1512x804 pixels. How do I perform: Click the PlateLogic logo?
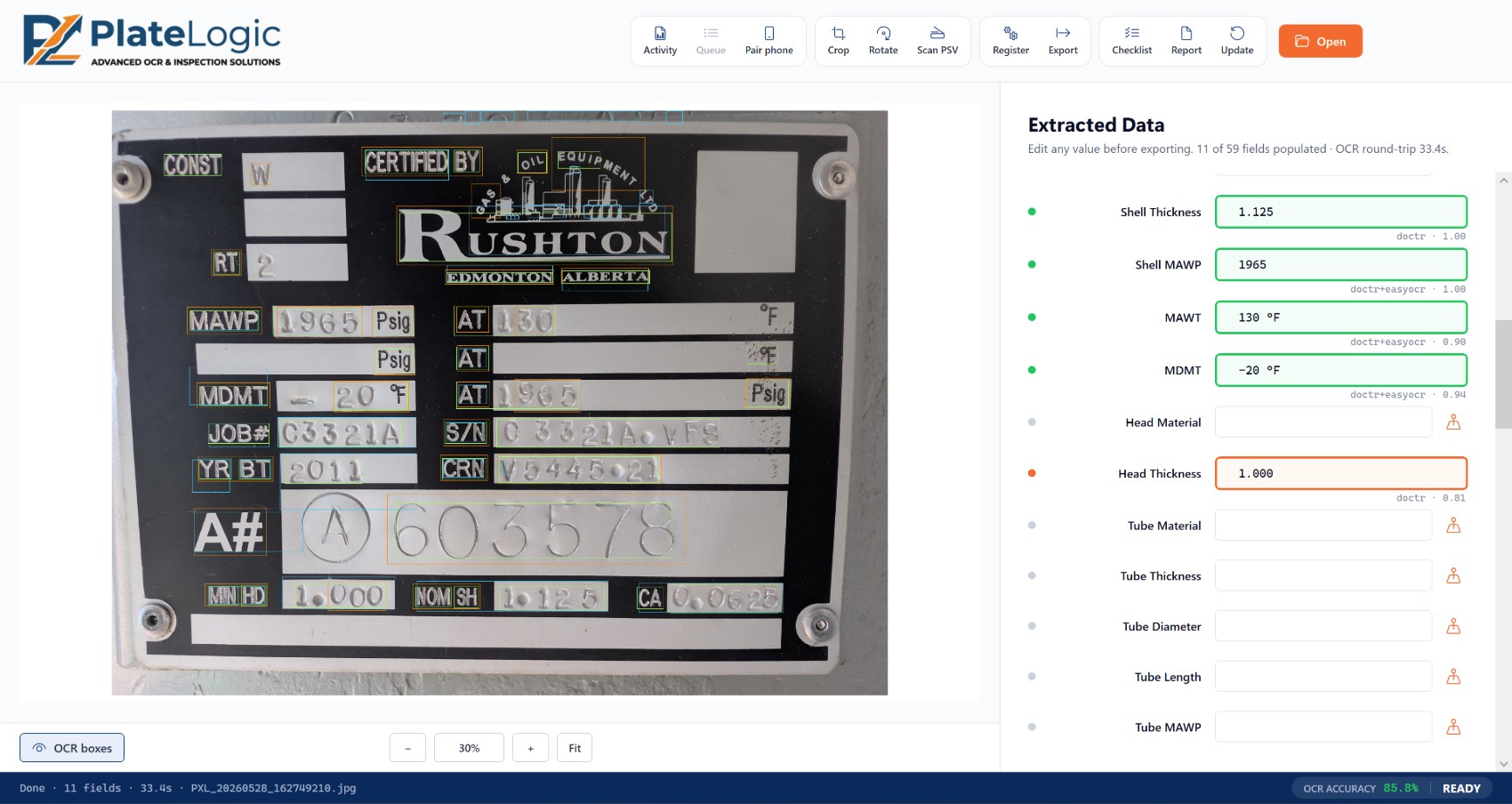pyautogui.click(x=151, y=41)
